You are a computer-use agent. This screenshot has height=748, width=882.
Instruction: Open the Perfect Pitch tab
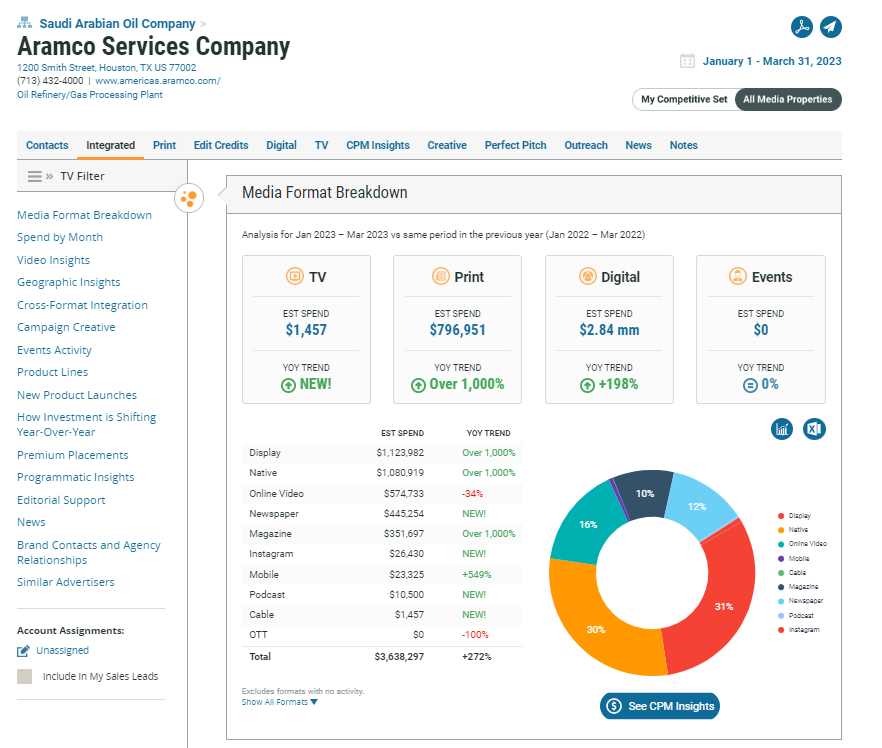(x=516, y=145)
